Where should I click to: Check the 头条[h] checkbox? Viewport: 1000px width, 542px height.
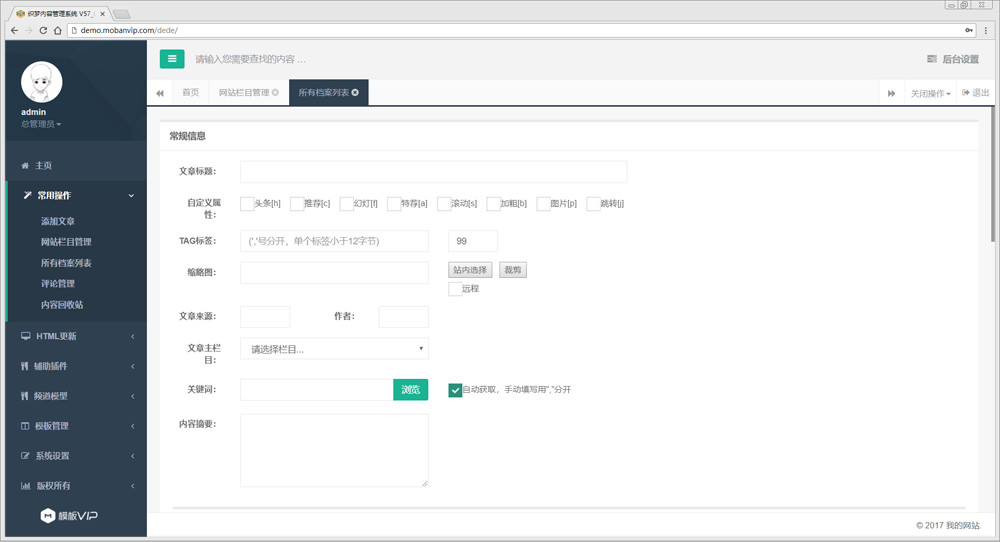coord(247,203)
